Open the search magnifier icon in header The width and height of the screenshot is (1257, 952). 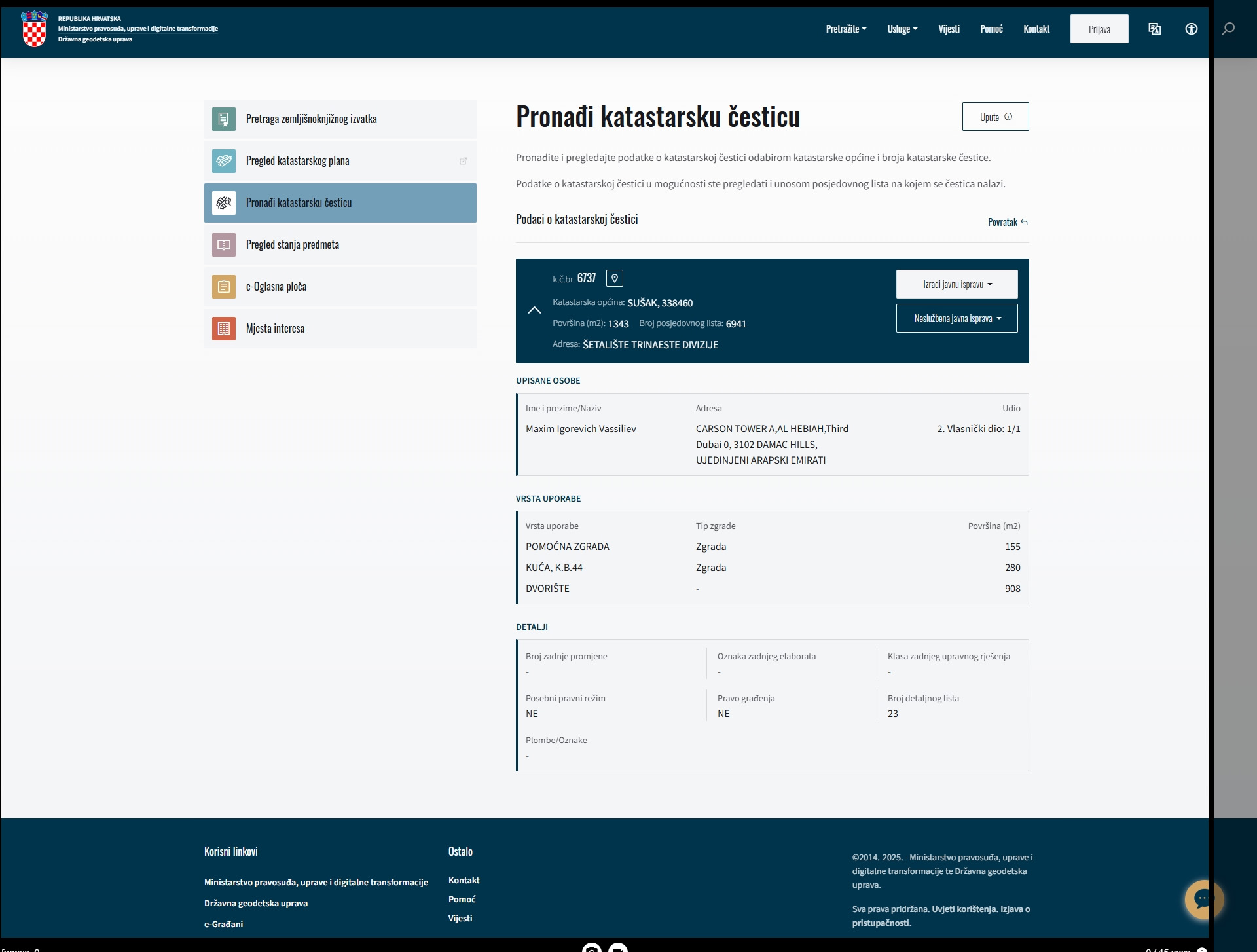click(1228, 29)
